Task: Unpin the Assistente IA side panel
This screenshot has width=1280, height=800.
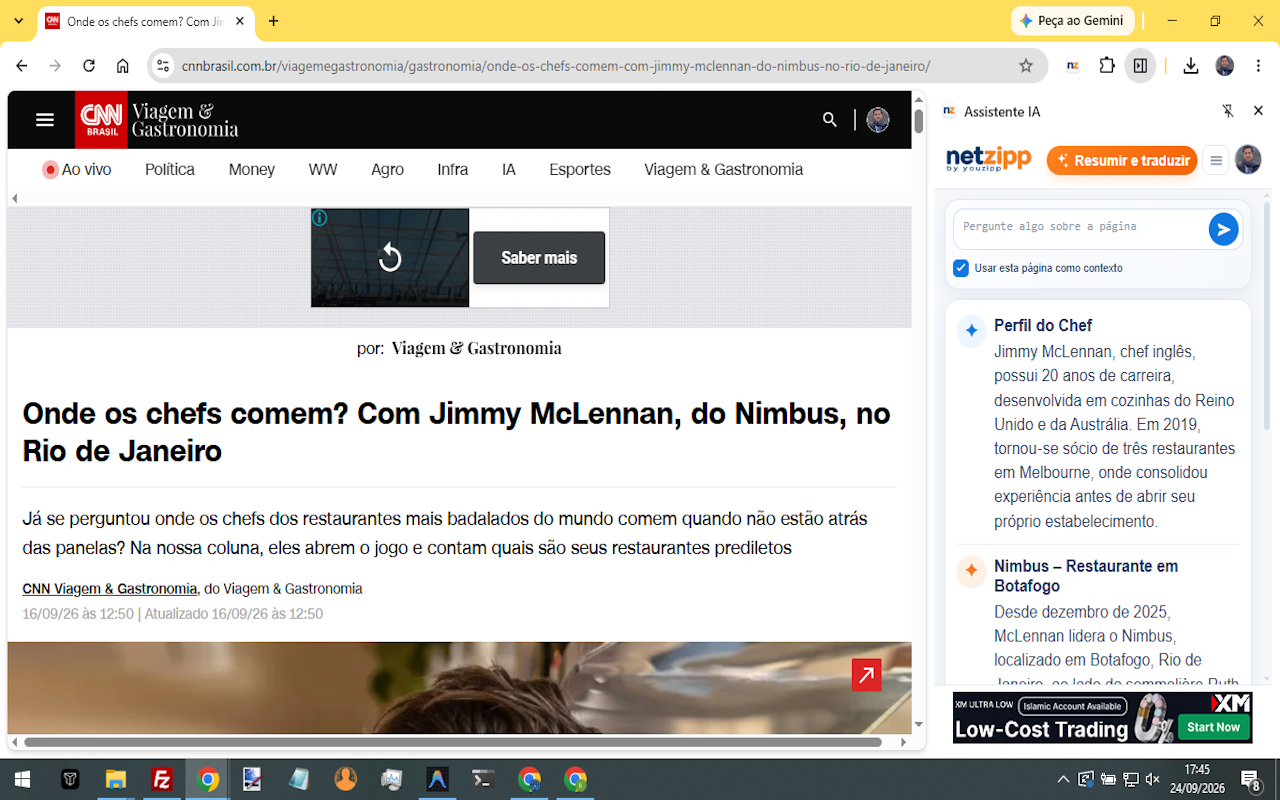Action: click(x=1228, y=111)
